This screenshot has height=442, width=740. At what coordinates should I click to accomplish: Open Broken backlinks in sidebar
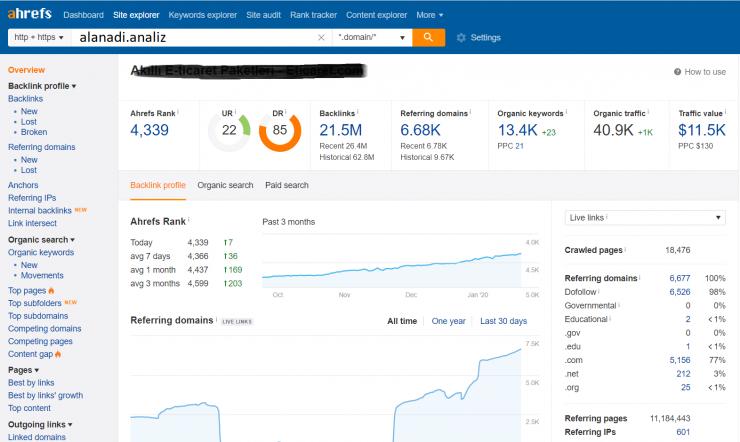pos(34,132)
